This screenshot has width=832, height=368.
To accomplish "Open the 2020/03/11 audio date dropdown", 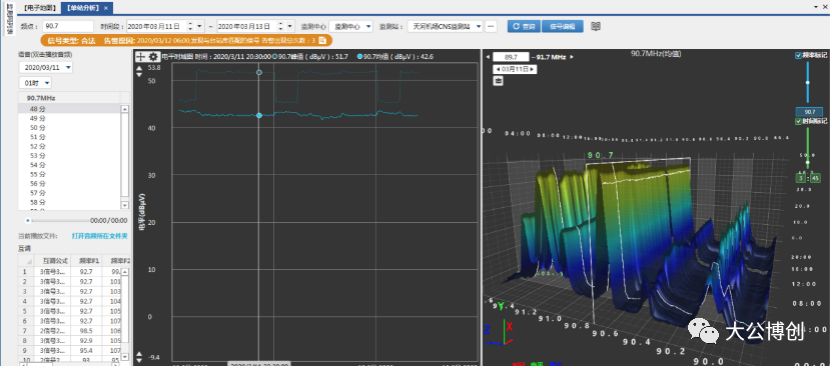I will pyautogui.click(x=46, y=68).
